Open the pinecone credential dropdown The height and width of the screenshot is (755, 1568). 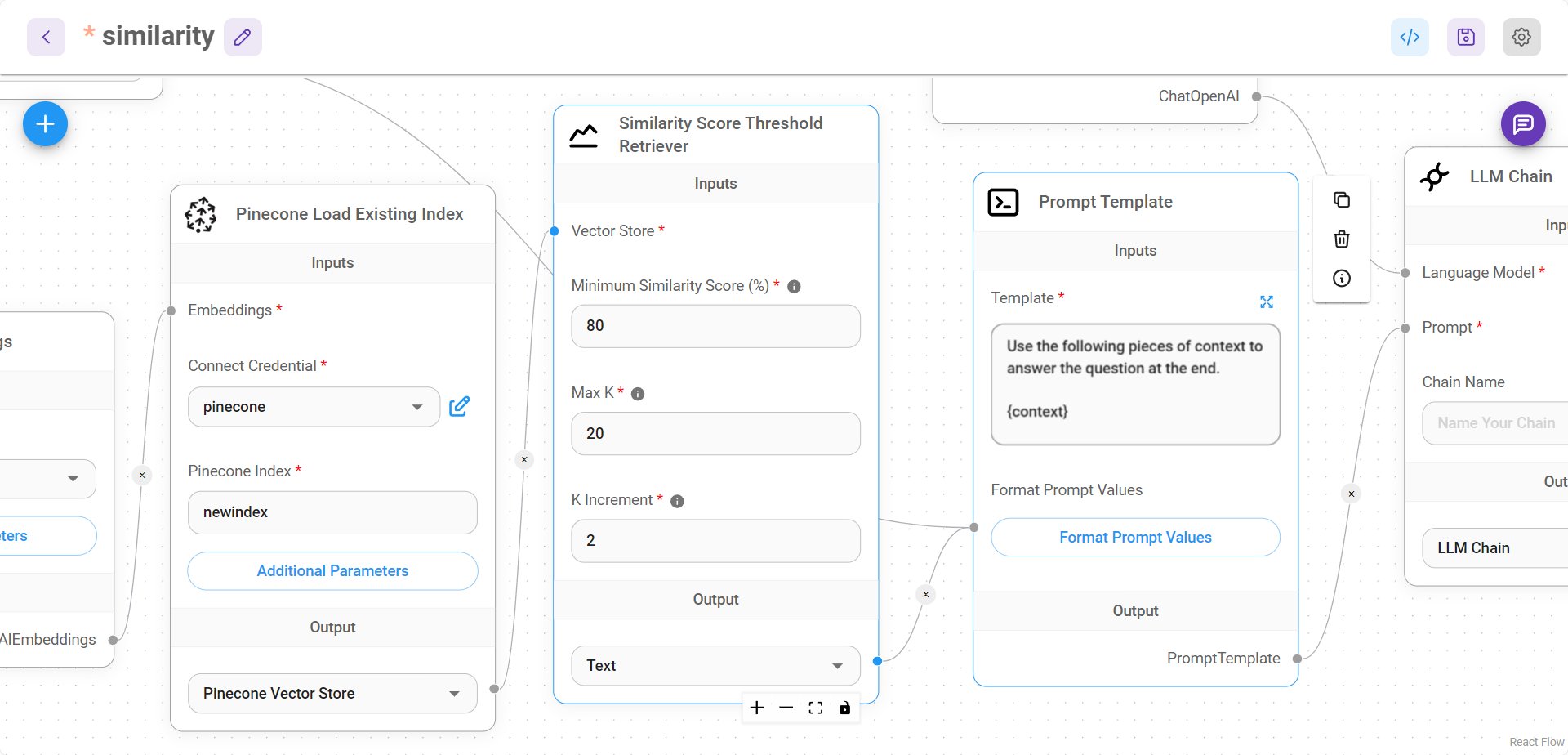coord(314,407)
